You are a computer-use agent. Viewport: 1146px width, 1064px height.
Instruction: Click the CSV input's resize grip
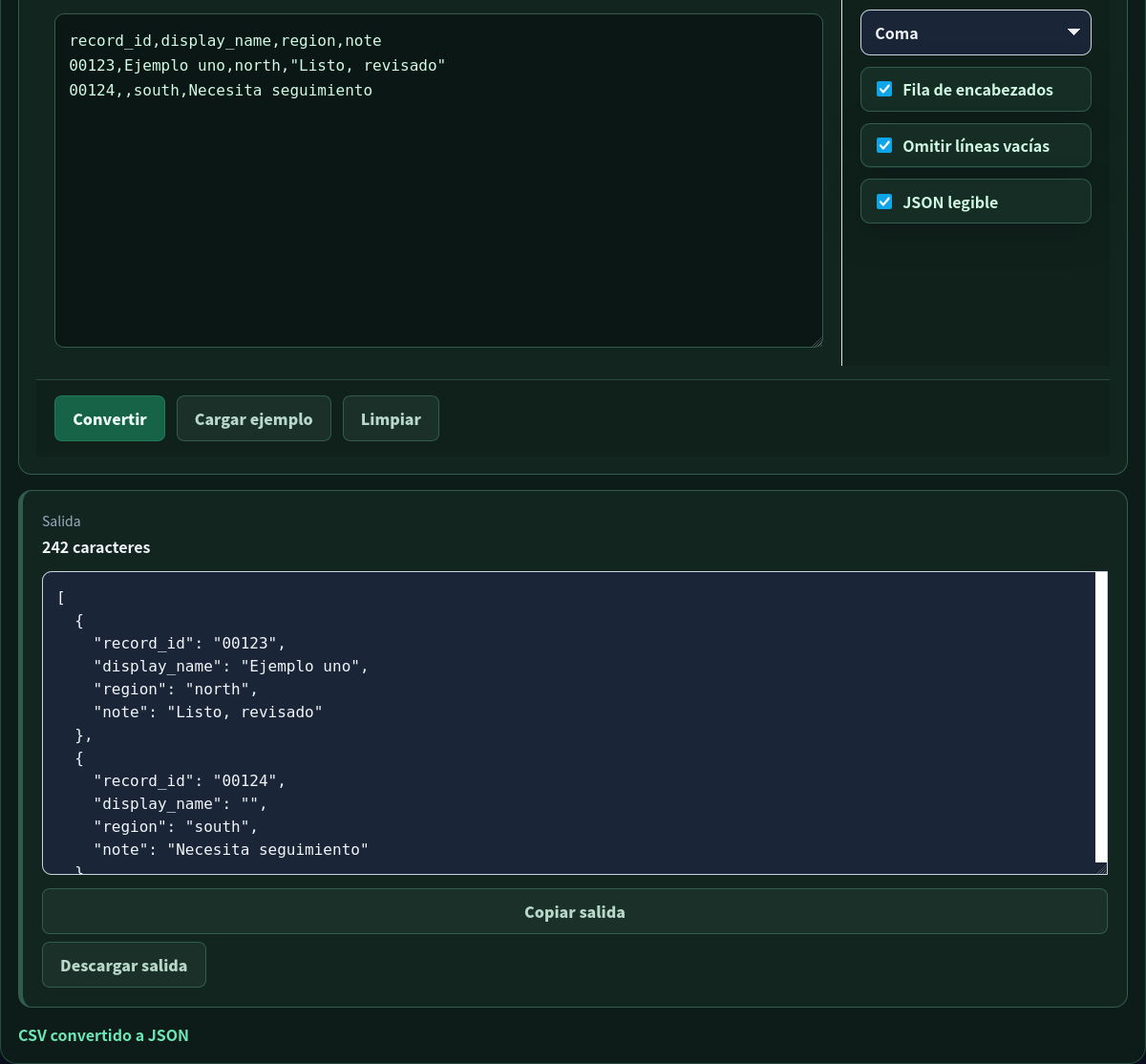click(817, 341)
